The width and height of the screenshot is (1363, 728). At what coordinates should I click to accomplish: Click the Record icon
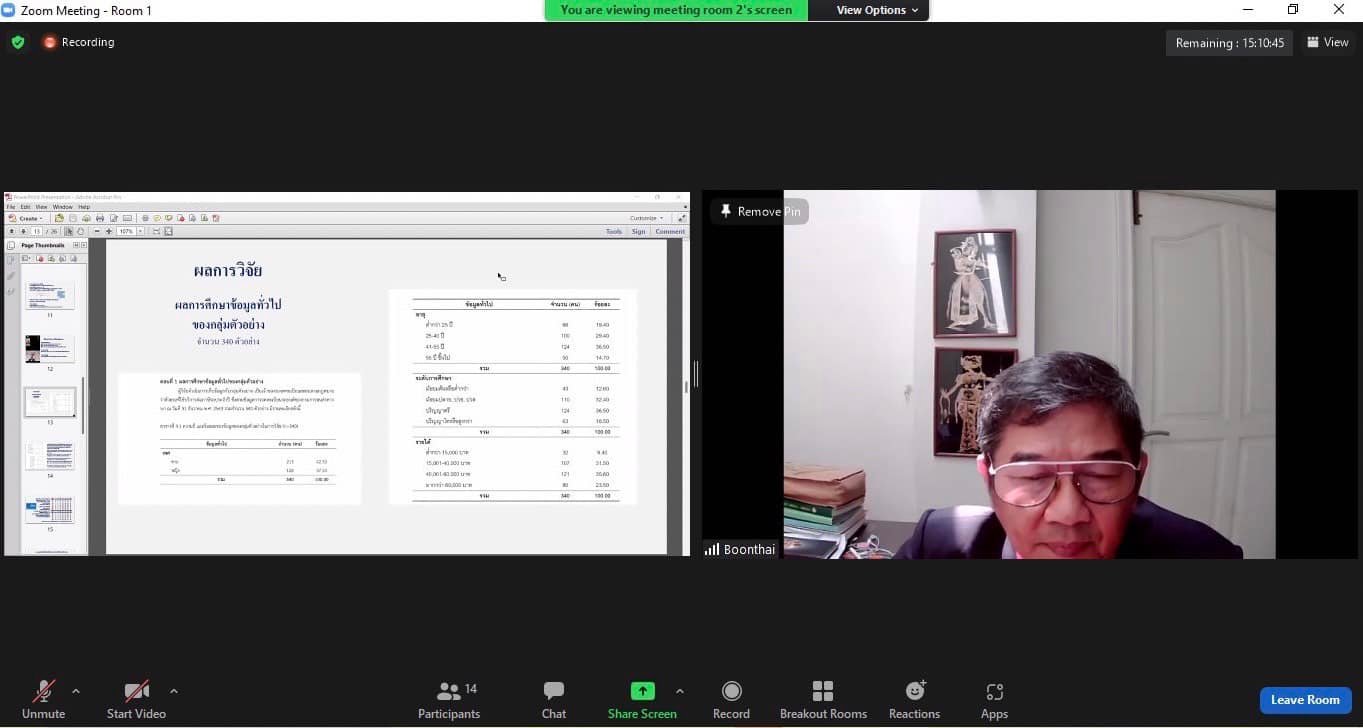pos(731,691)
